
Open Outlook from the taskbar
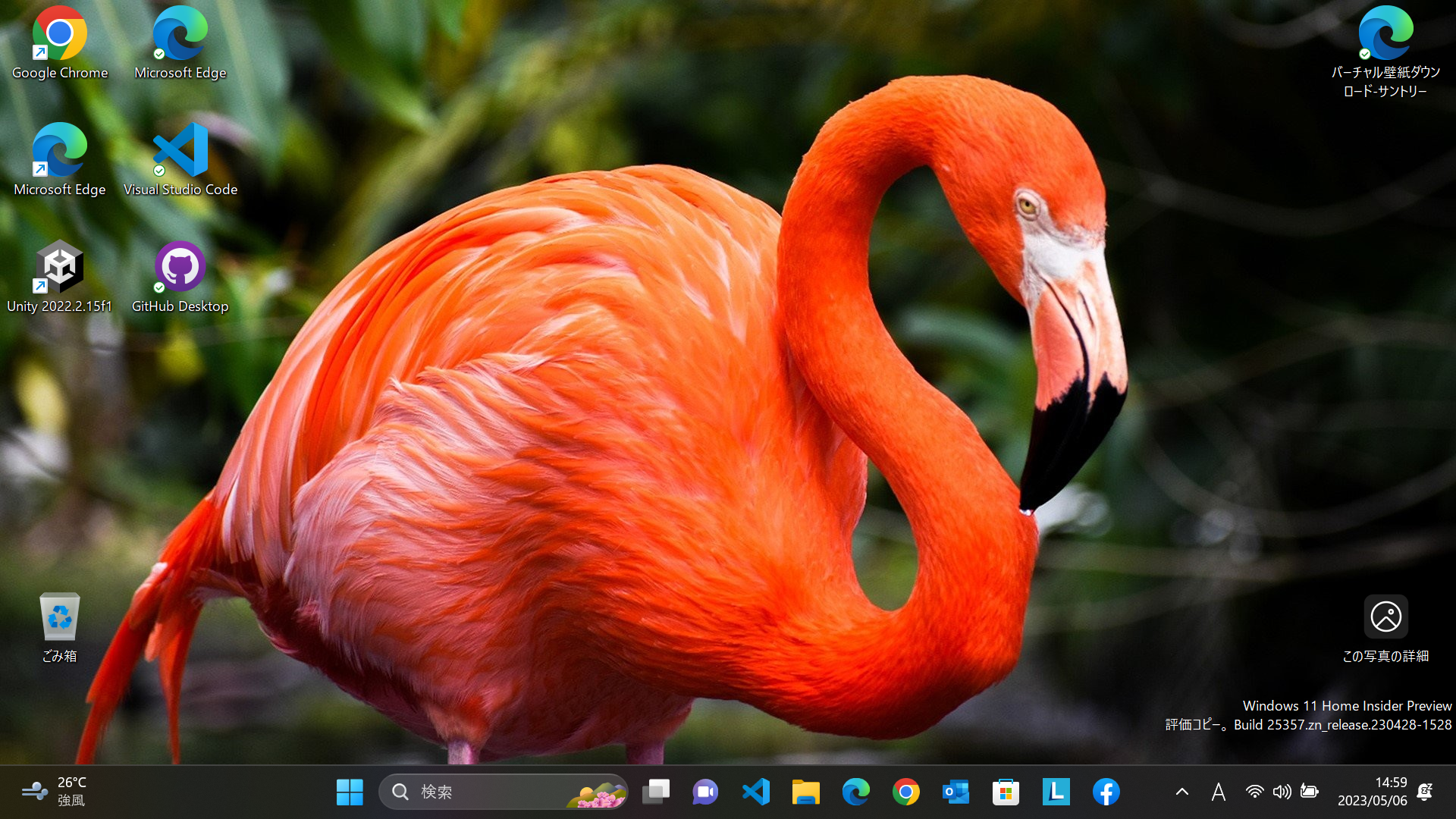(x=956, y=792)
